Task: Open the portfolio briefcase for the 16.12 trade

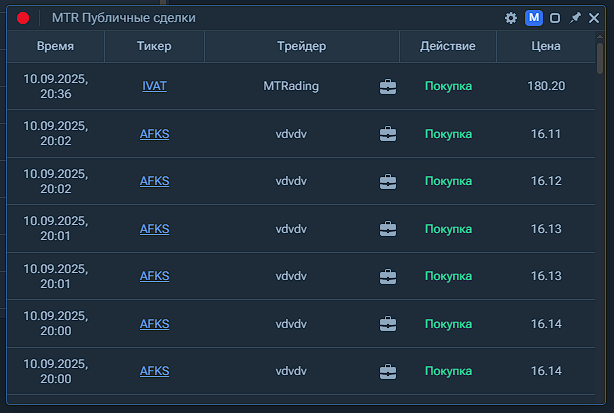Action: pyautogui.click(x=388, y=181)
